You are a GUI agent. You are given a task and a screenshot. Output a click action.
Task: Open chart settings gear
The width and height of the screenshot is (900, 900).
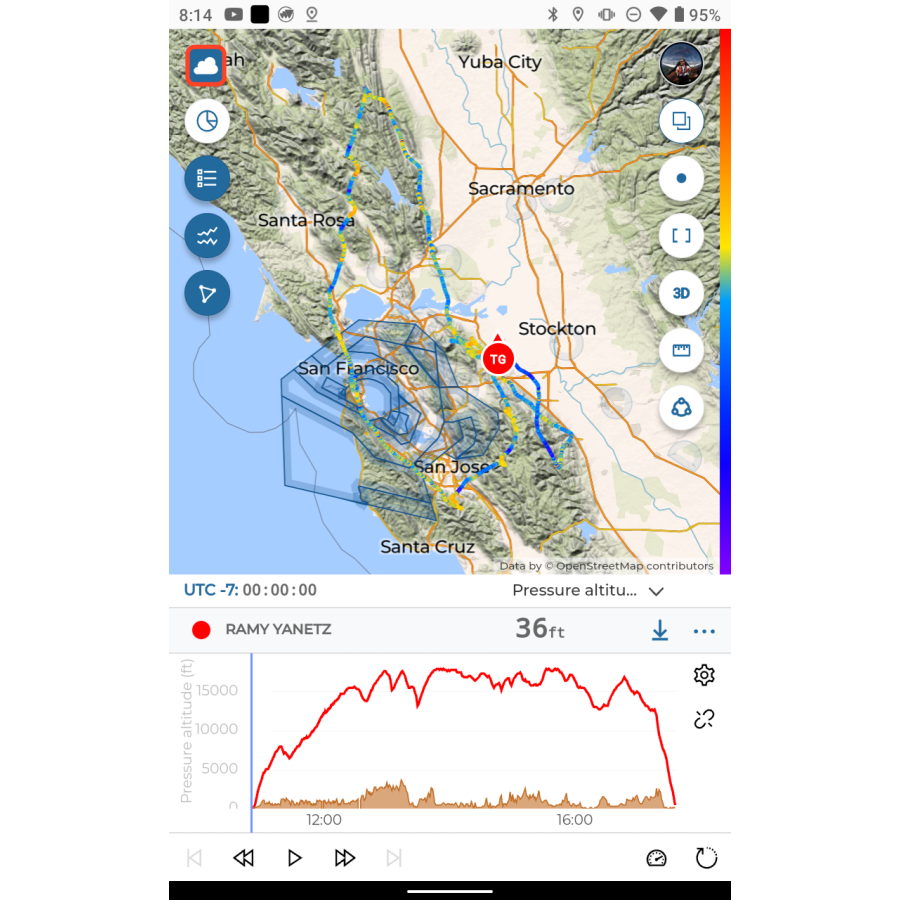pyautogui.click(x=704, y=675)
